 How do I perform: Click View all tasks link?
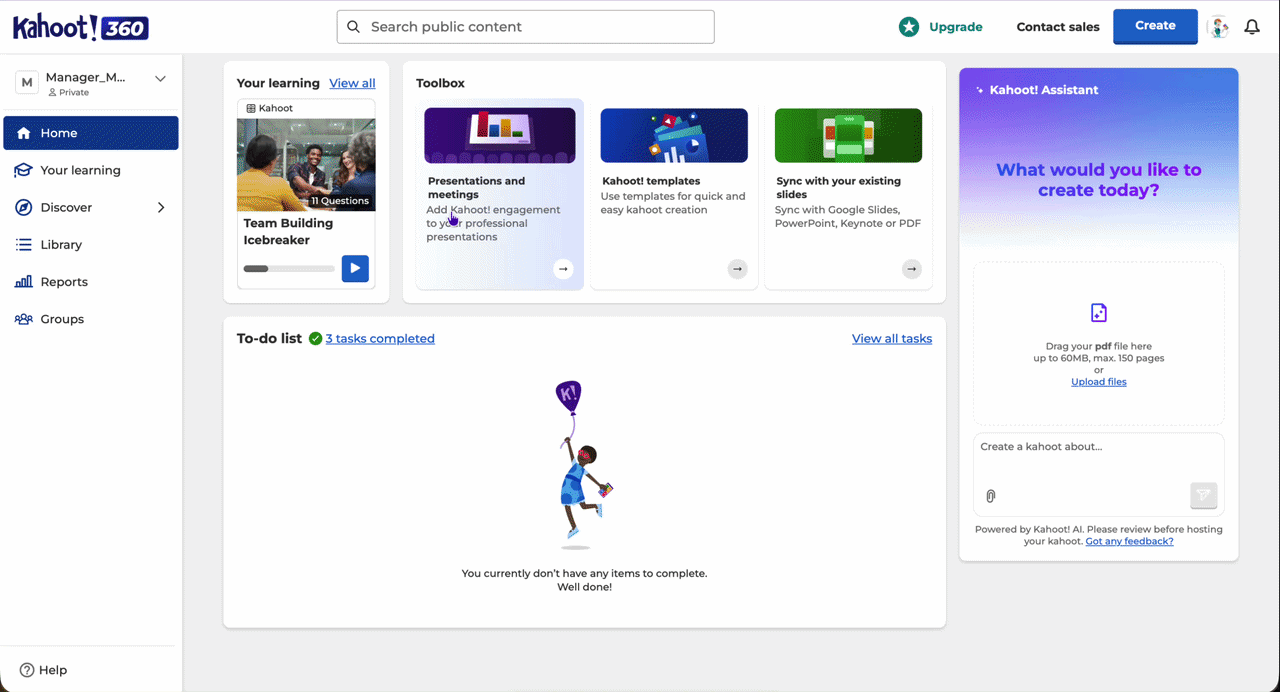click(x=892, y=339)
